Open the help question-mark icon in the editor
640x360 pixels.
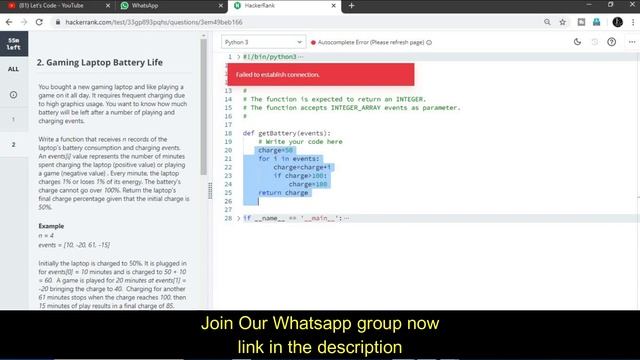pyautogui.click(x=611, y=42)
